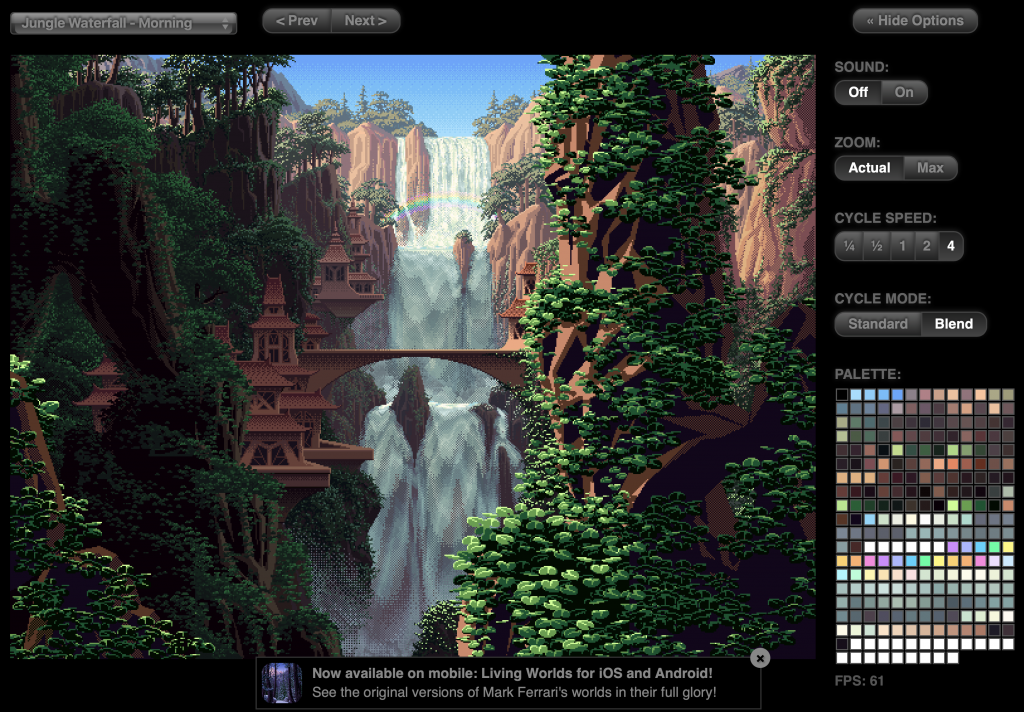The height and width of the screenshot is (712, 1024).
Task: Set zoom to Max
Action: click(930, 168)
